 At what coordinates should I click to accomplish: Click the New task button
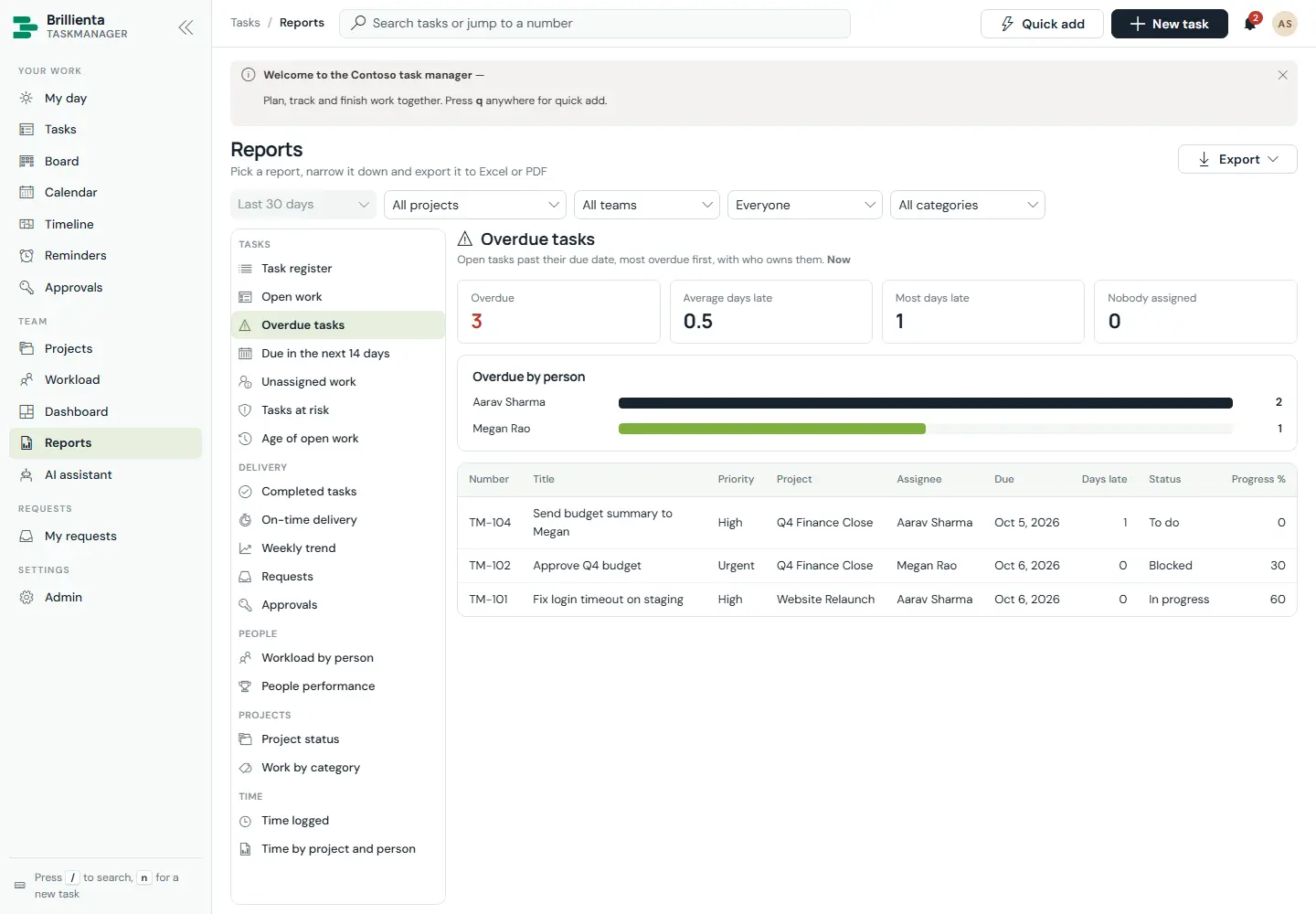click(1170, 24)
